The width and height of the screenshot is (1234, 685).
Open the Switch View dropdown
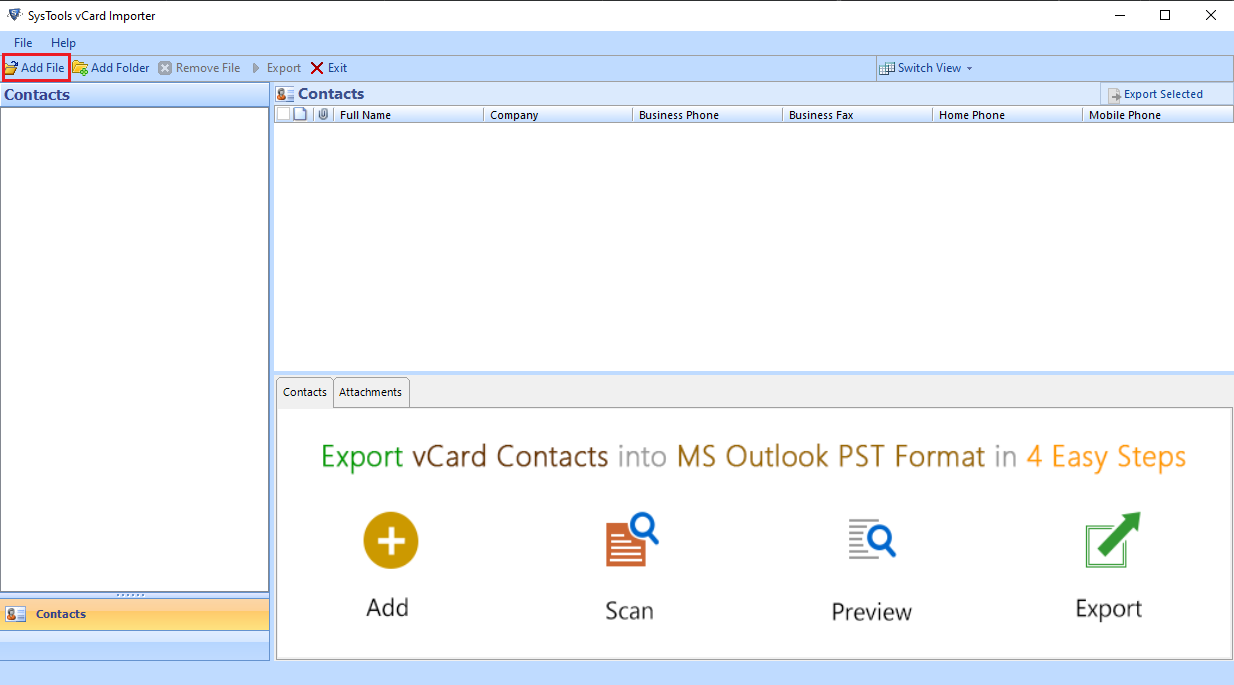(926, 68)
